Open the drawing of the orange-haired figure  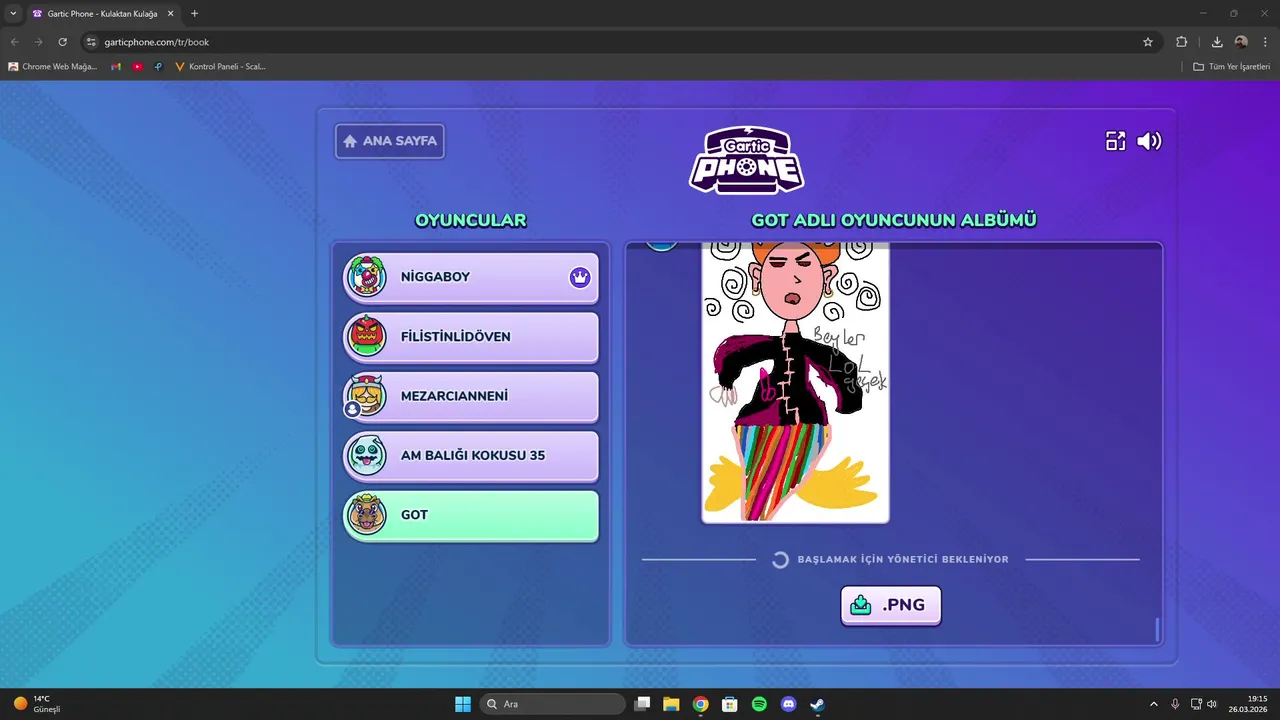(795, 383)
